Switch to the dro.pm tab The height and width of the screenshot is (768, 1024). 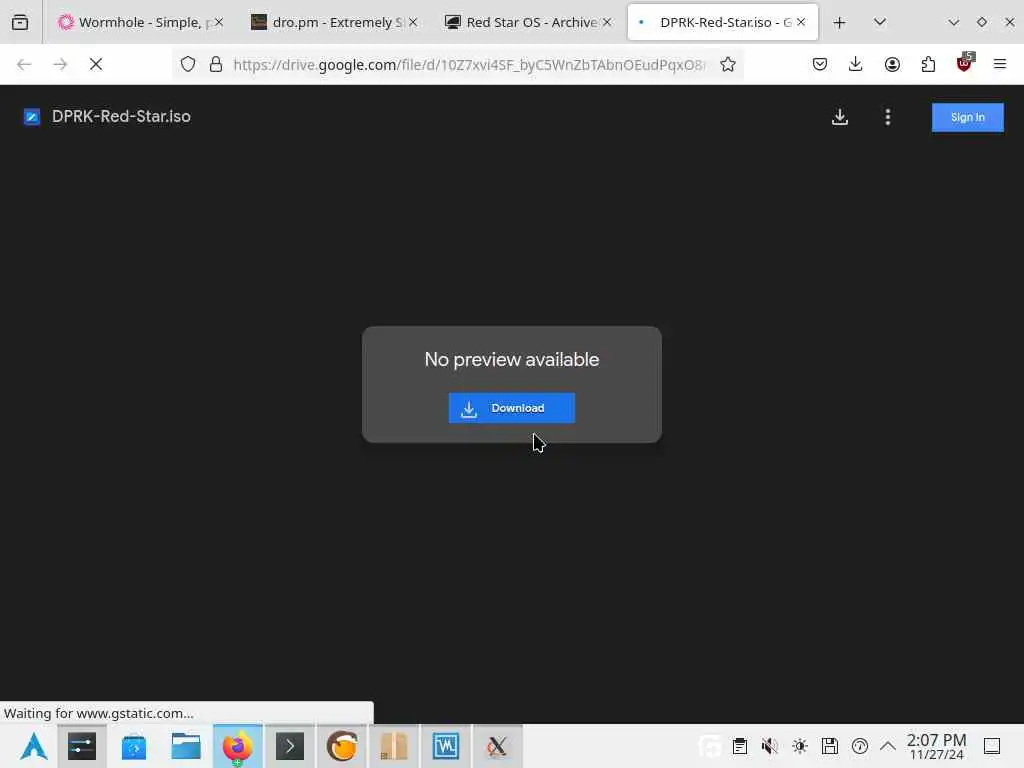tap(334, 22)
